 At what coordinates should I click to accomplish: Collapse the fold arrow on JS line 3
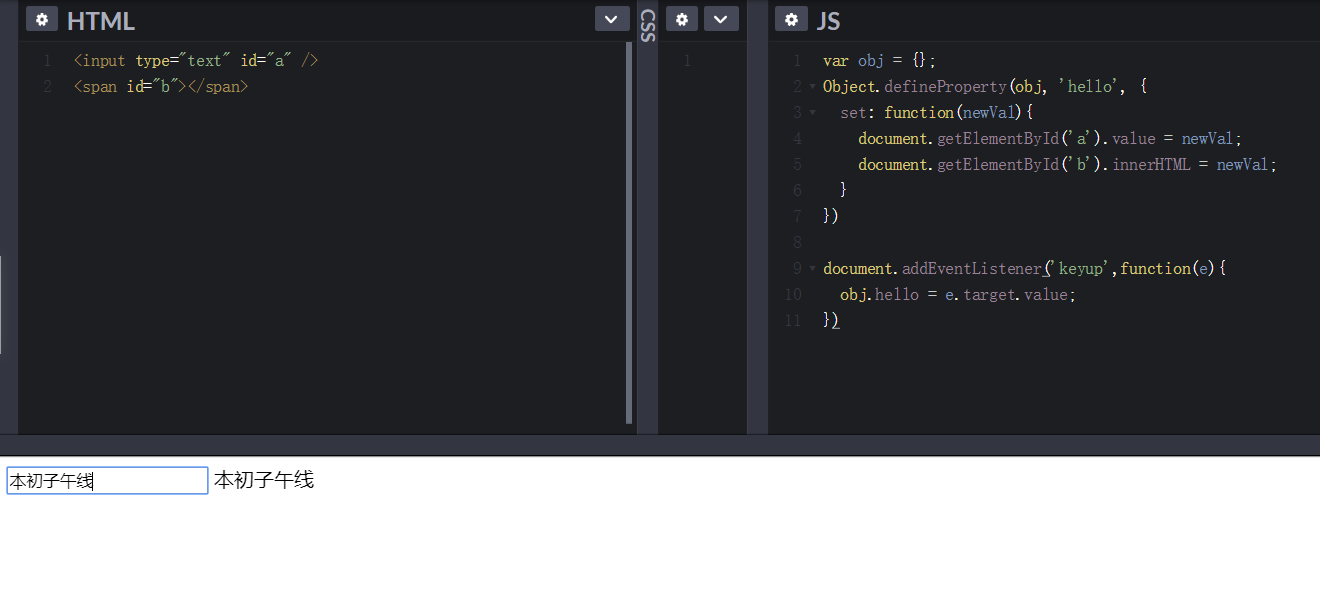[812, 113]
